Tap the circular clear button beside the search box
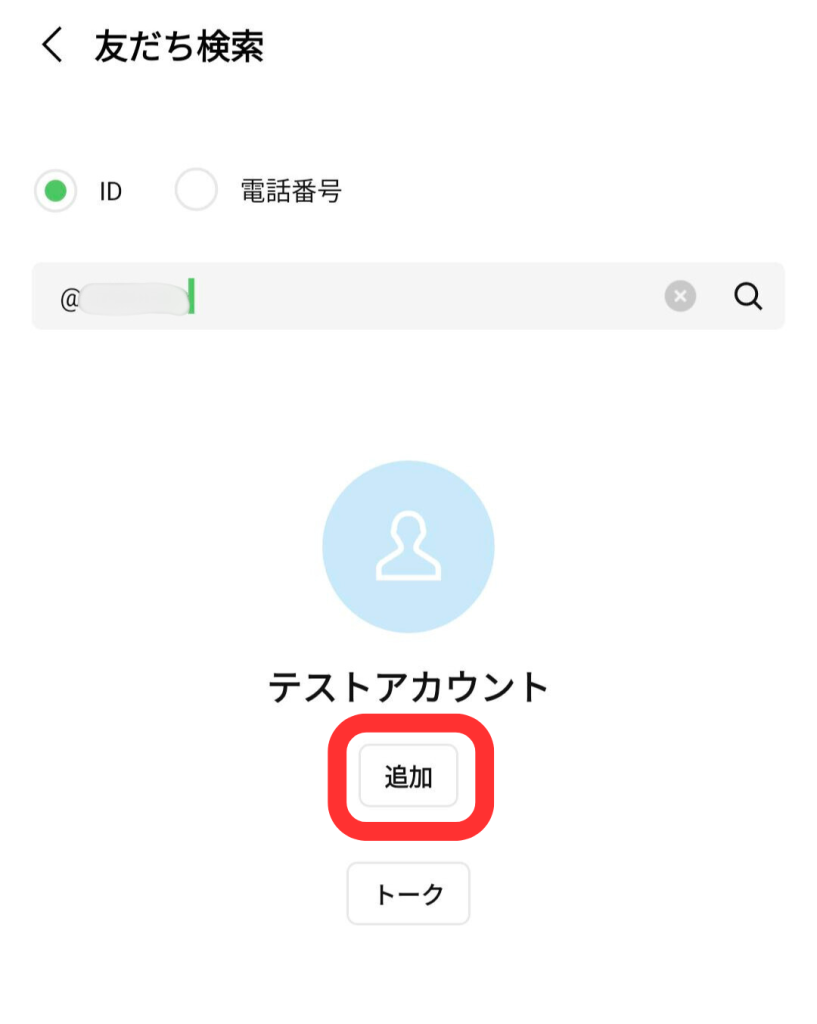The image size is (817, 1024). pyautogui.click(x=680, y=296)
